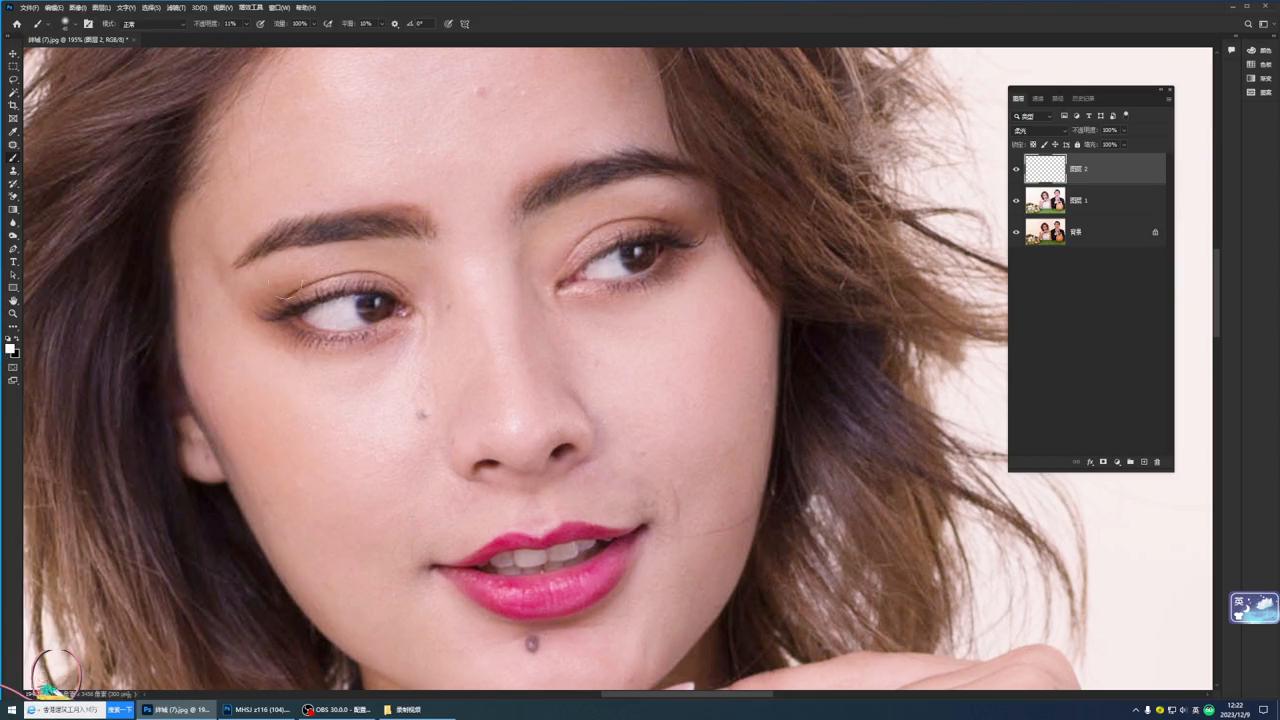The image size is (1280, 720).
Task: Toggle lock transparent pixels
Action: point(1033,145)
